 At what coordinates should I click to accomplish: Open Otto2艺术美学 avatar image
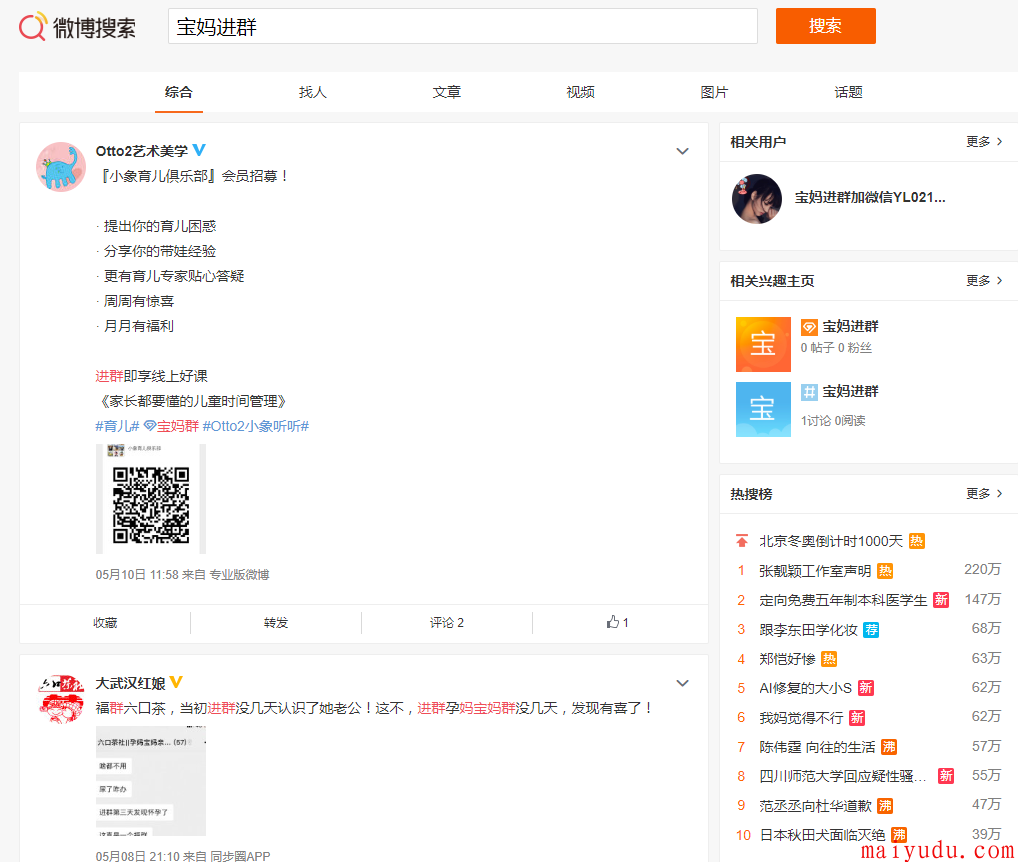click(61, 167)
